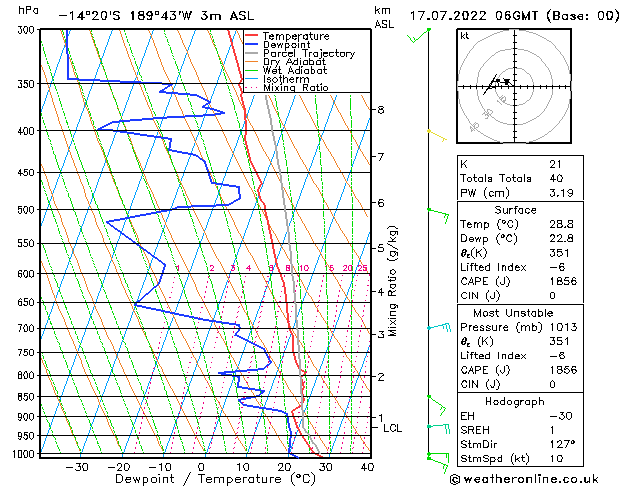Click the green wind barb at 300 hPa
Viewport: 629px width, 486px height.
[418, 36]
